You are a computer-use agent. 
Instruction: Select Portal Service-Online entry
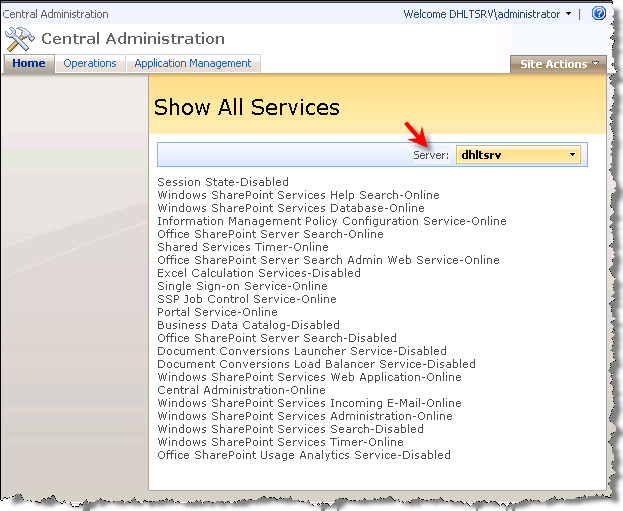tap(217, 312)
